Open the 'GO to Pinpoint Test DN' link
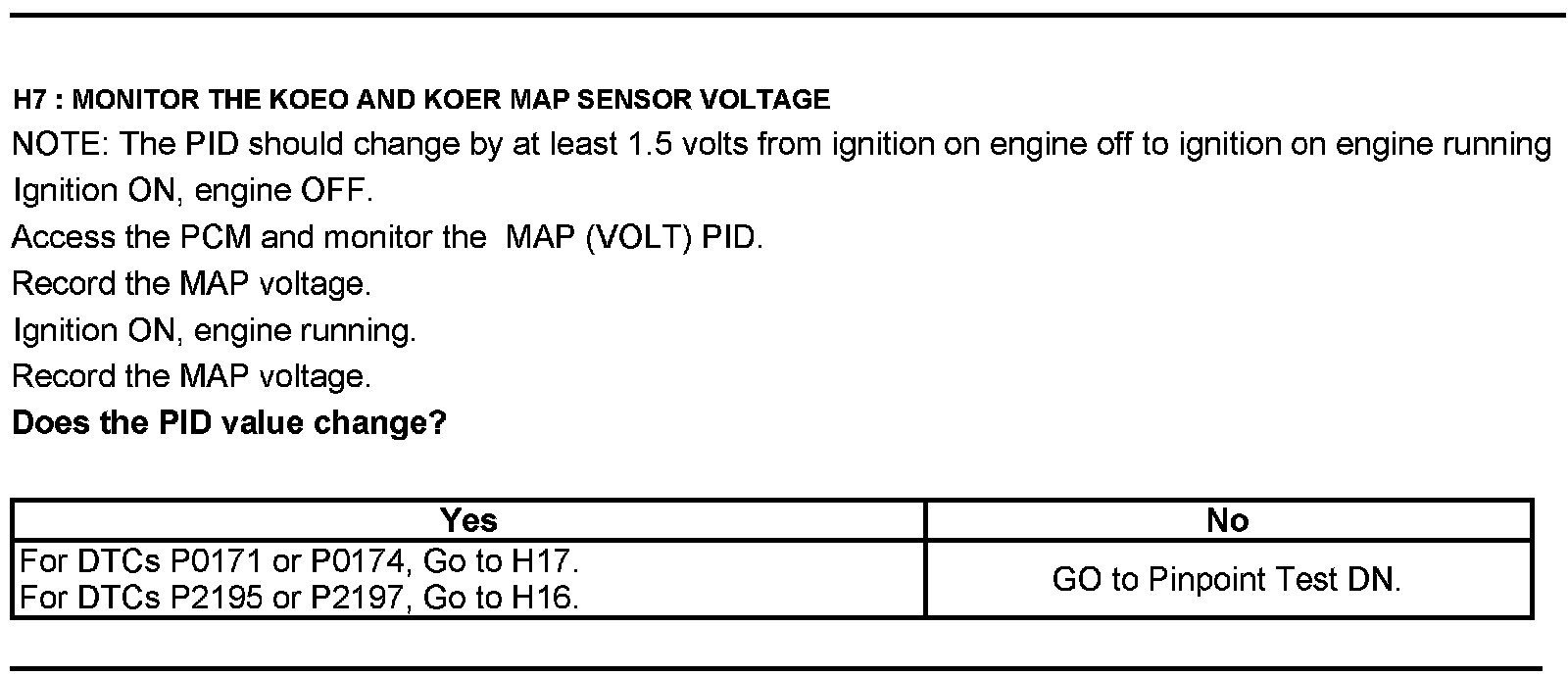Image resolution: width=1568 pixels, height=676 pixels. (x=1227, y=579)
